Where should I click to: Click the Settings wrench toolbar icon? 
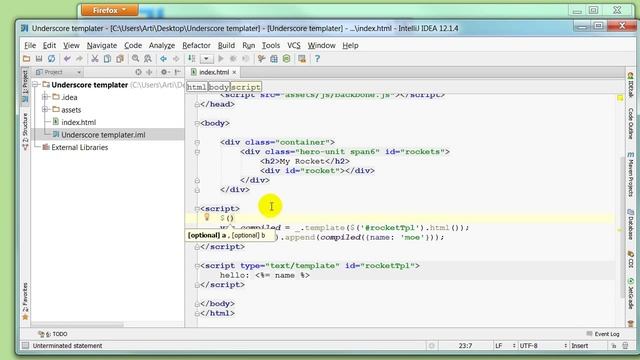pyautogui.click(x=261, y=59)
